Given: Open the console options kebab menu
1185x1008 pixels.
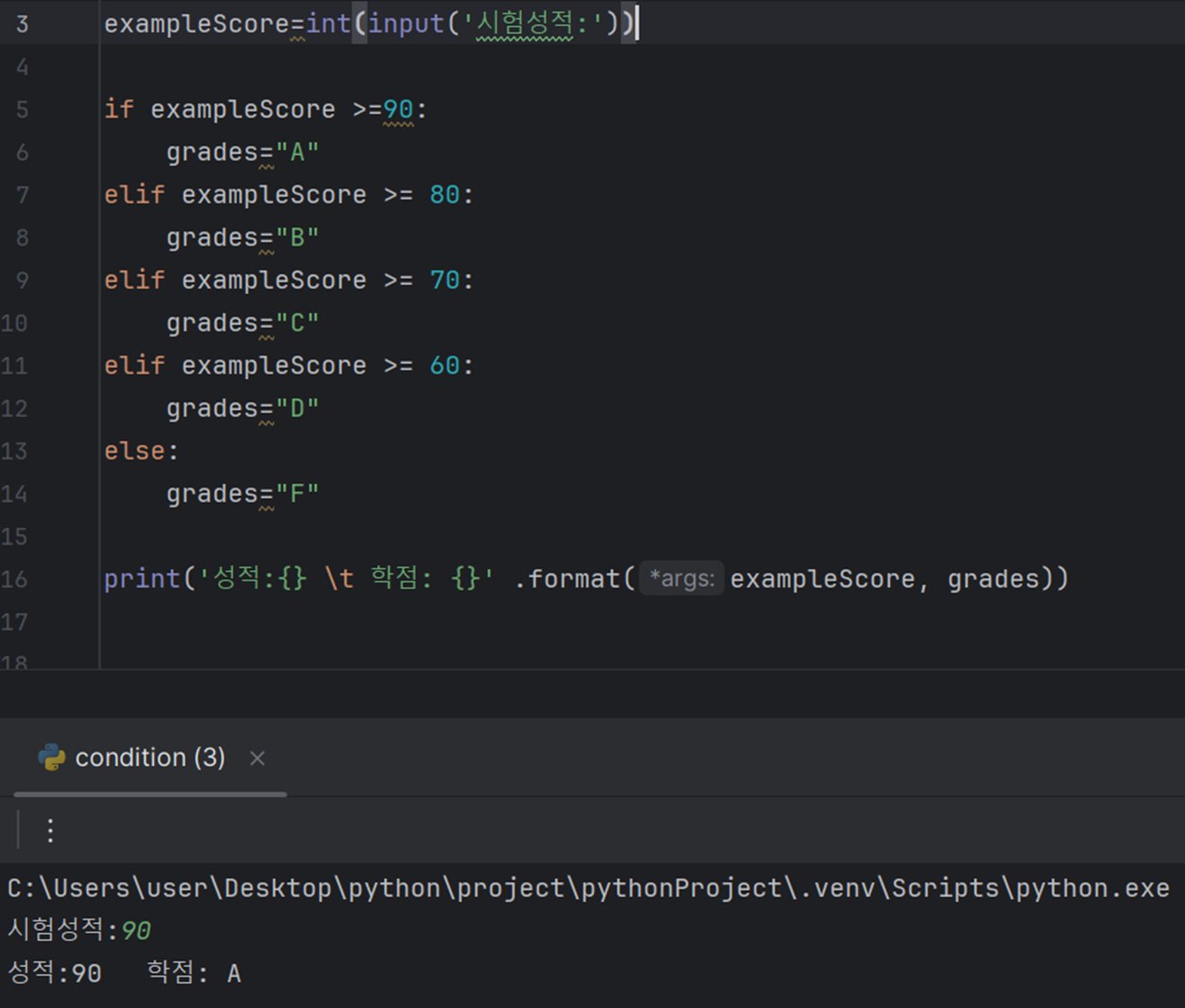Looking at the screenshot, I should coord(50,831).
